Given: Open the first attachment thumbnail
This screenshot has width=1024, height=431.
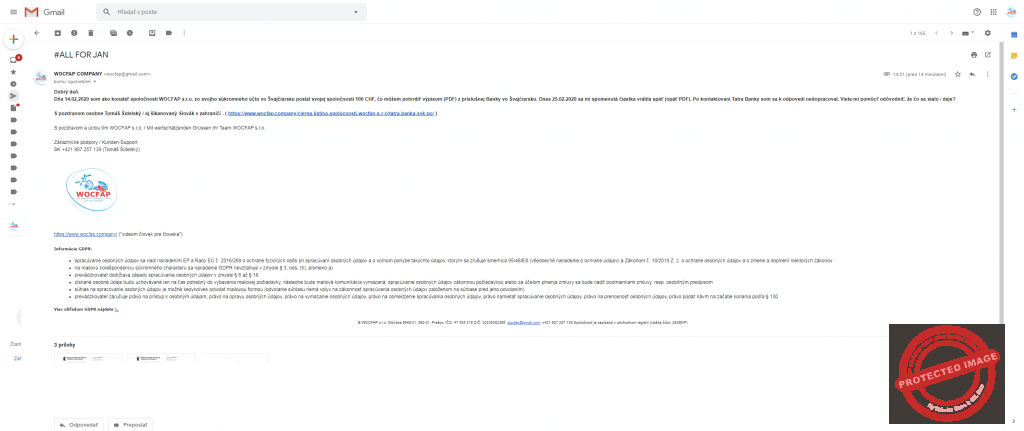Looking at the screenshot, I should coord(88,358).
